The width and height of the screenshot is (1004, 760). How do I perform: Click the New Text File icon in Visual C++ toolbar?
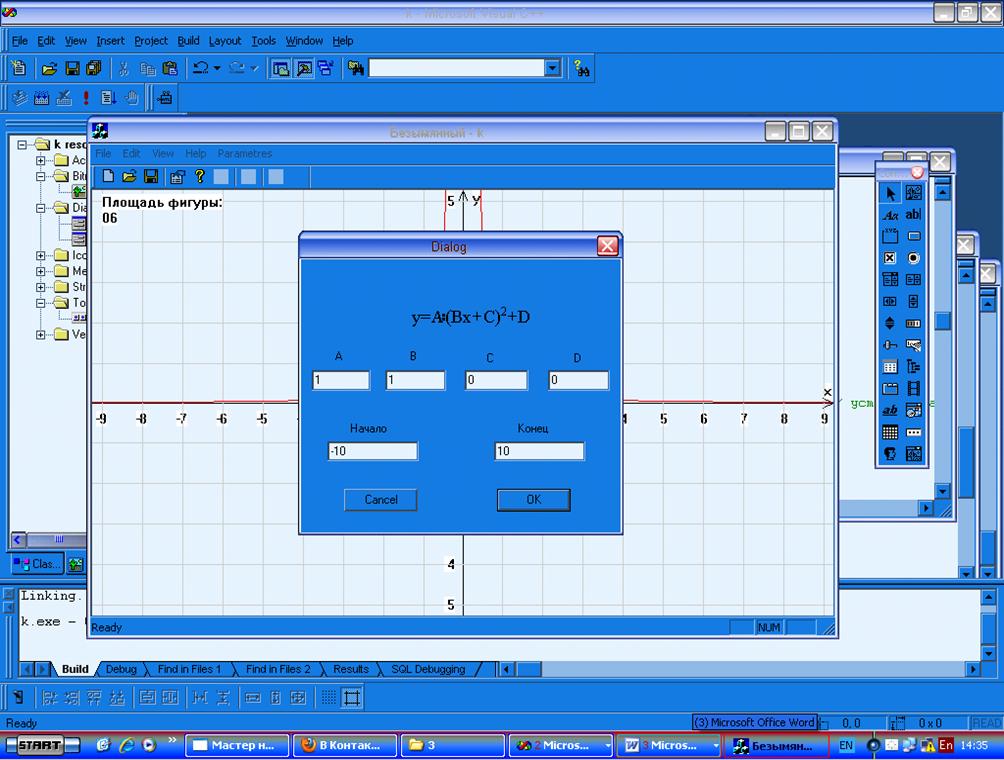tap(18, 68)
